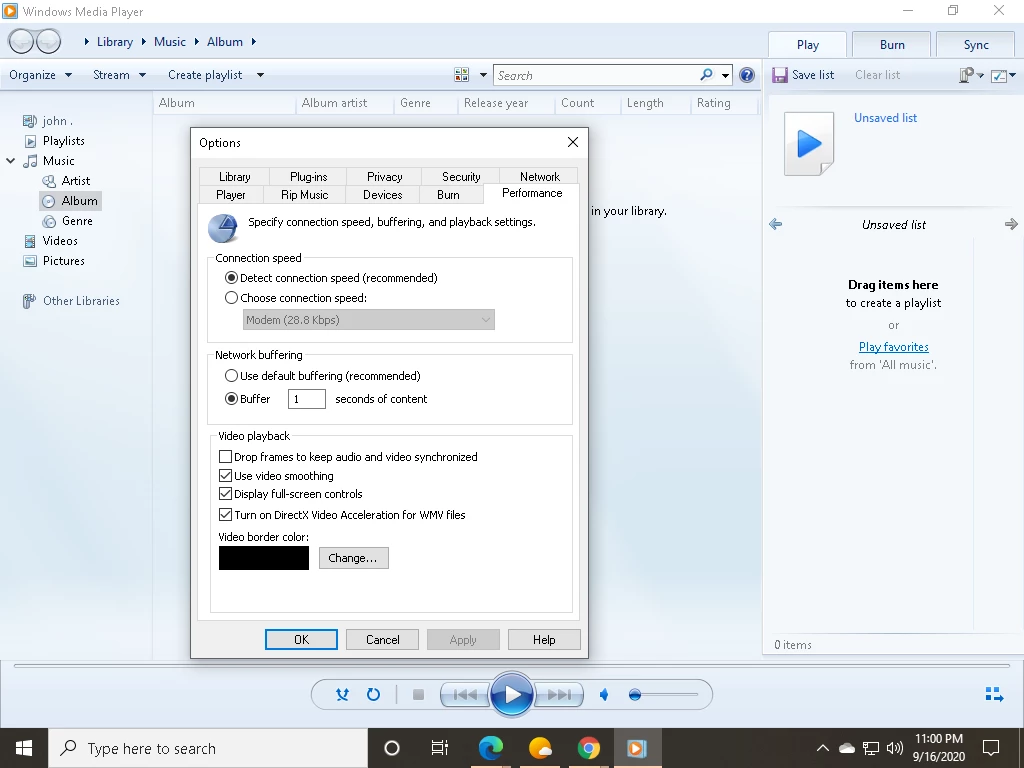Open the Organize dropdown menu
The height and width of the screenshot is (768, 1024).
(40, 75)
